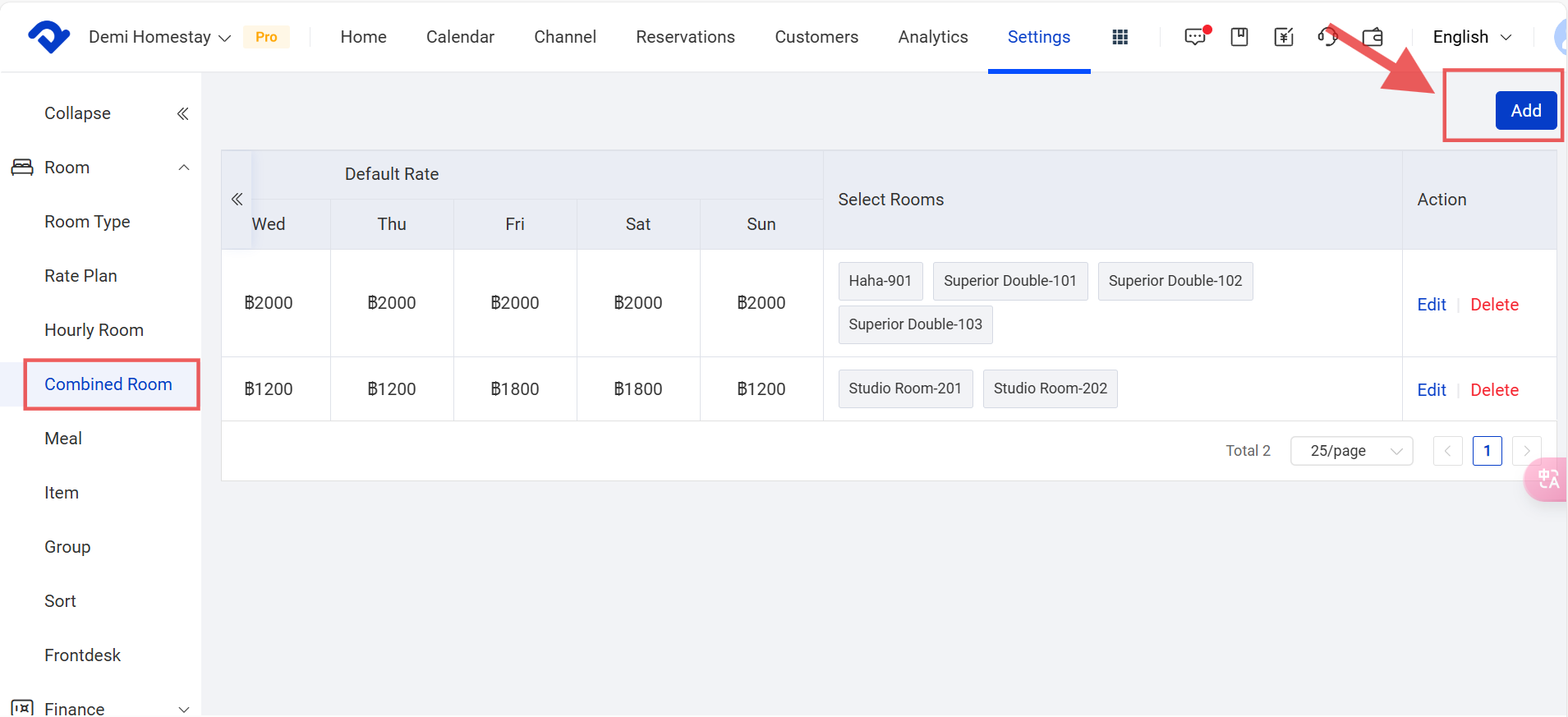
Task: Click the Demi Homestay logo icon
Action: 48,37
